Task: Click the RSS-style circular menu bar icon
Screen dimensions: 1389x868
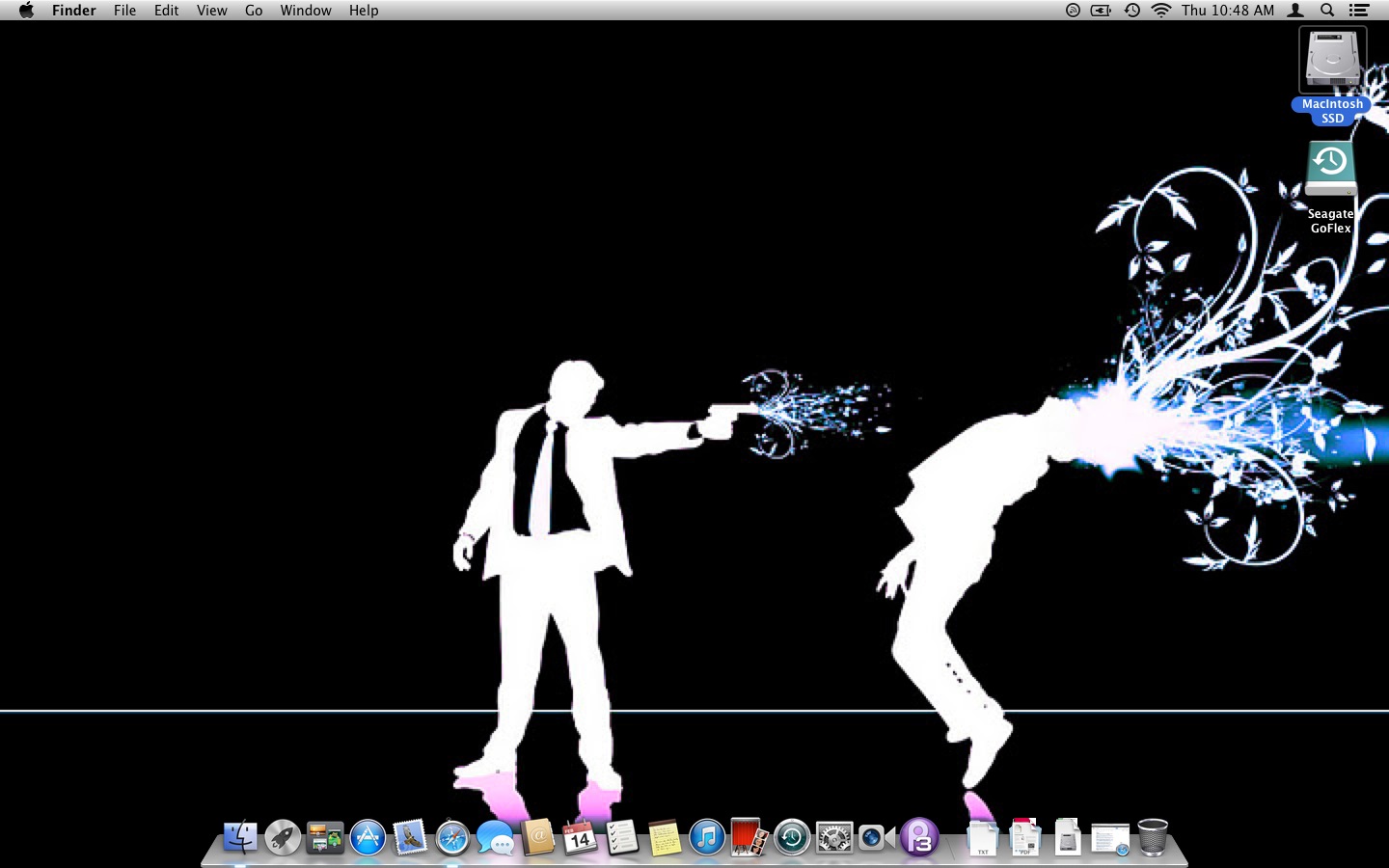Action: [x=1073, y=11]
